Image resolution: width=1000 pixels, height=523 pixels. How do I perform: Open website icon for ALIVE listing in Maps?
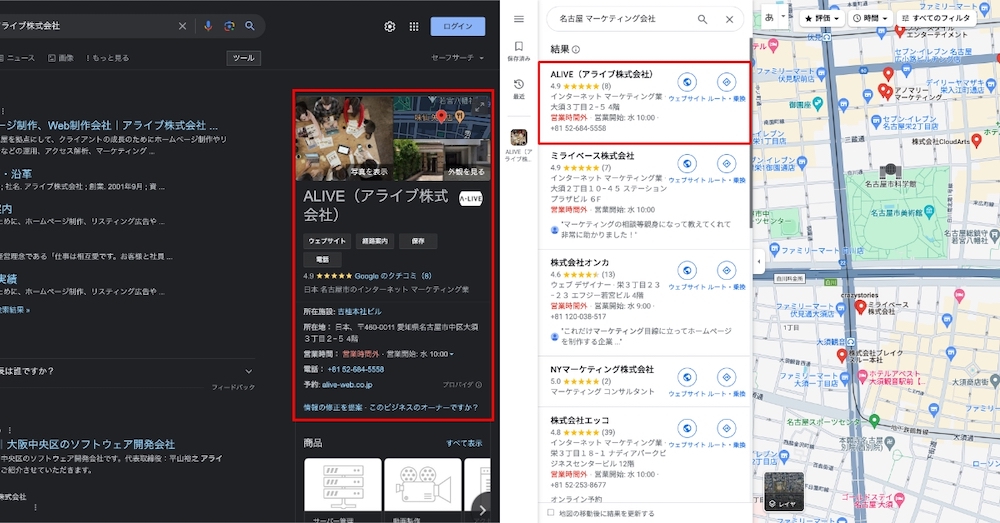tap(686, 82)
